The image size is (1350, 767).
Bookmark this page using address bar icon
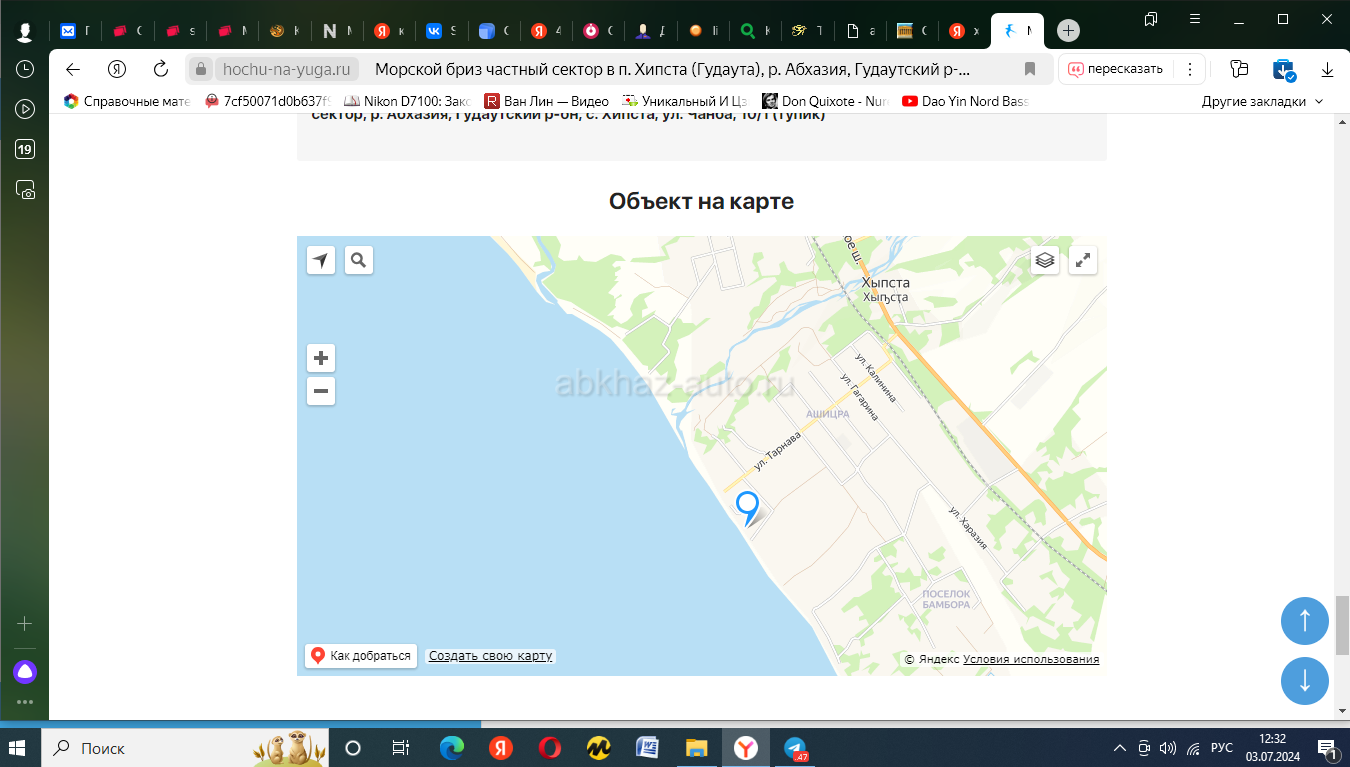point(1030,69)
